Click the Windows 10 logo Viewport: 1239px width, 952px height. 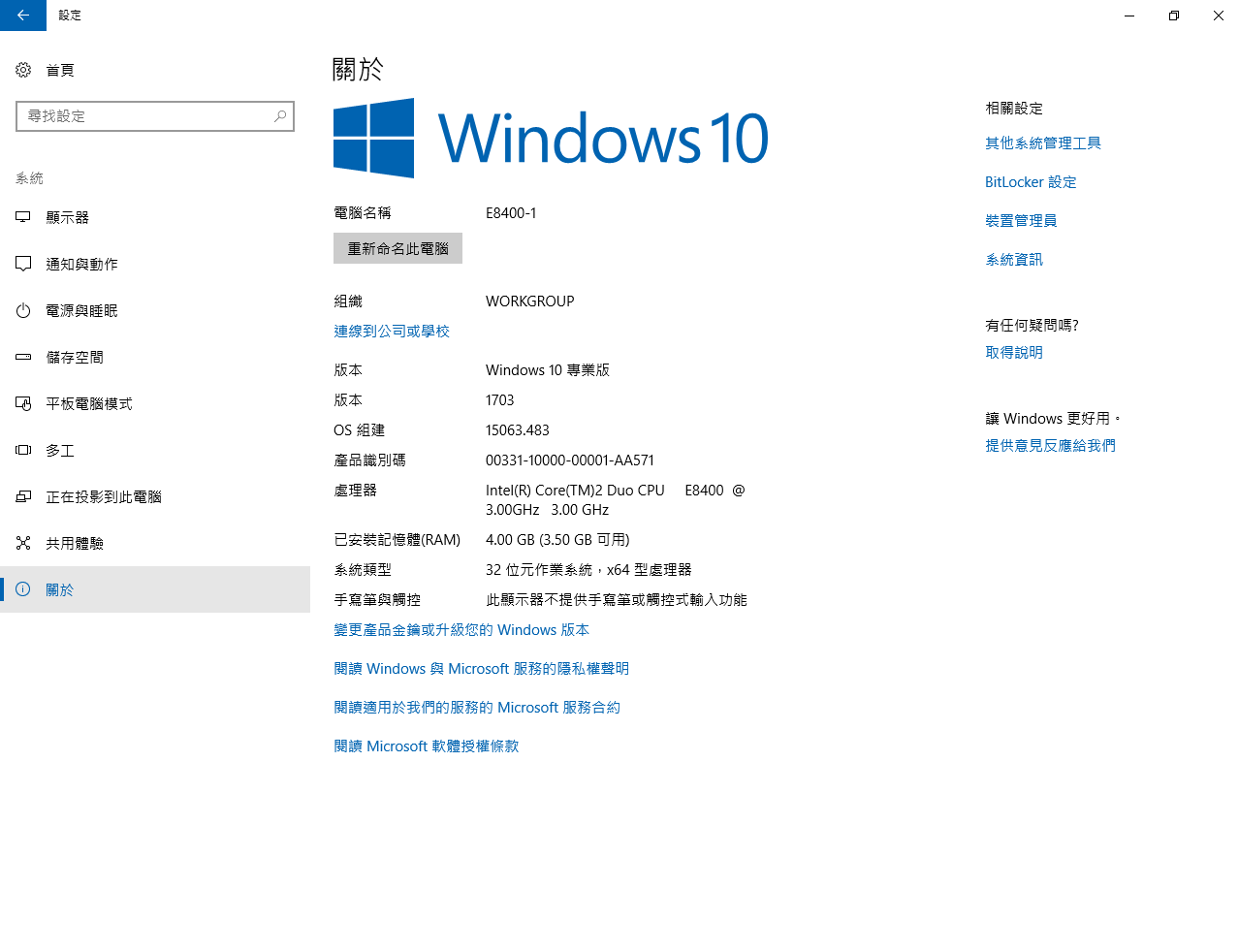pos(551,138)
